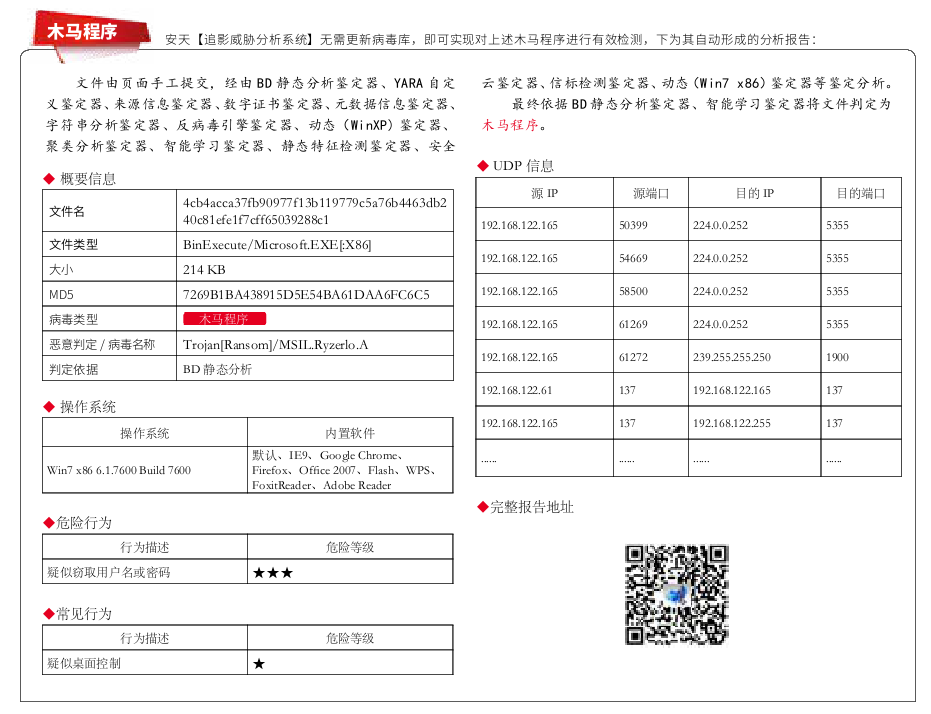The height and width of the screenshot is (714, 931).
Task: Click destination IP 239.255.255.250
Action: [x=732, y=357]
